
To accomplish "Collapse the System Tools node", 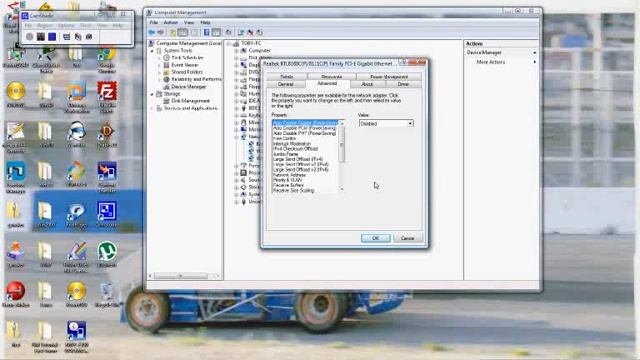I will point(152,51).
